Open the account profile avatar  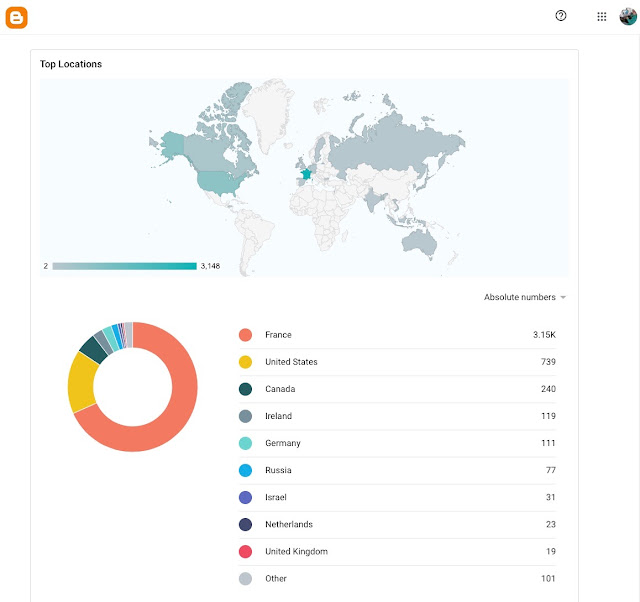tap(628, 17)
